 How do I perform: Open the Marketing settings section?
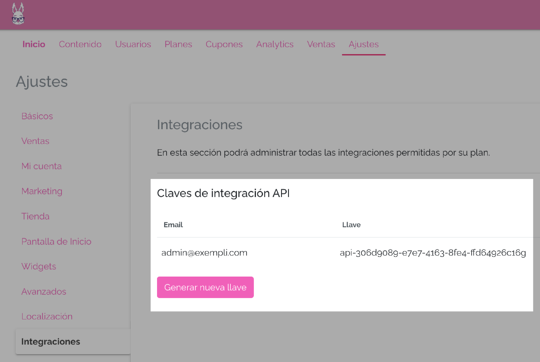[x=42, y=191]
